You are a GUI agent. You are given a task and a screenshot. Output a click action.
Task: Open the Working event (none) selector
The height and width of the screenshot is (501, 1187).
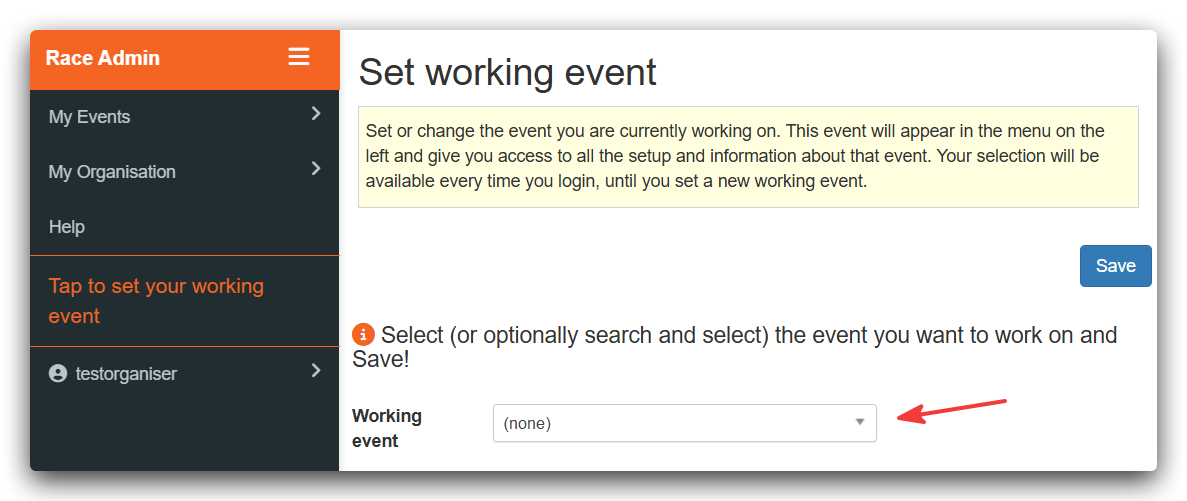coord(684,423)
